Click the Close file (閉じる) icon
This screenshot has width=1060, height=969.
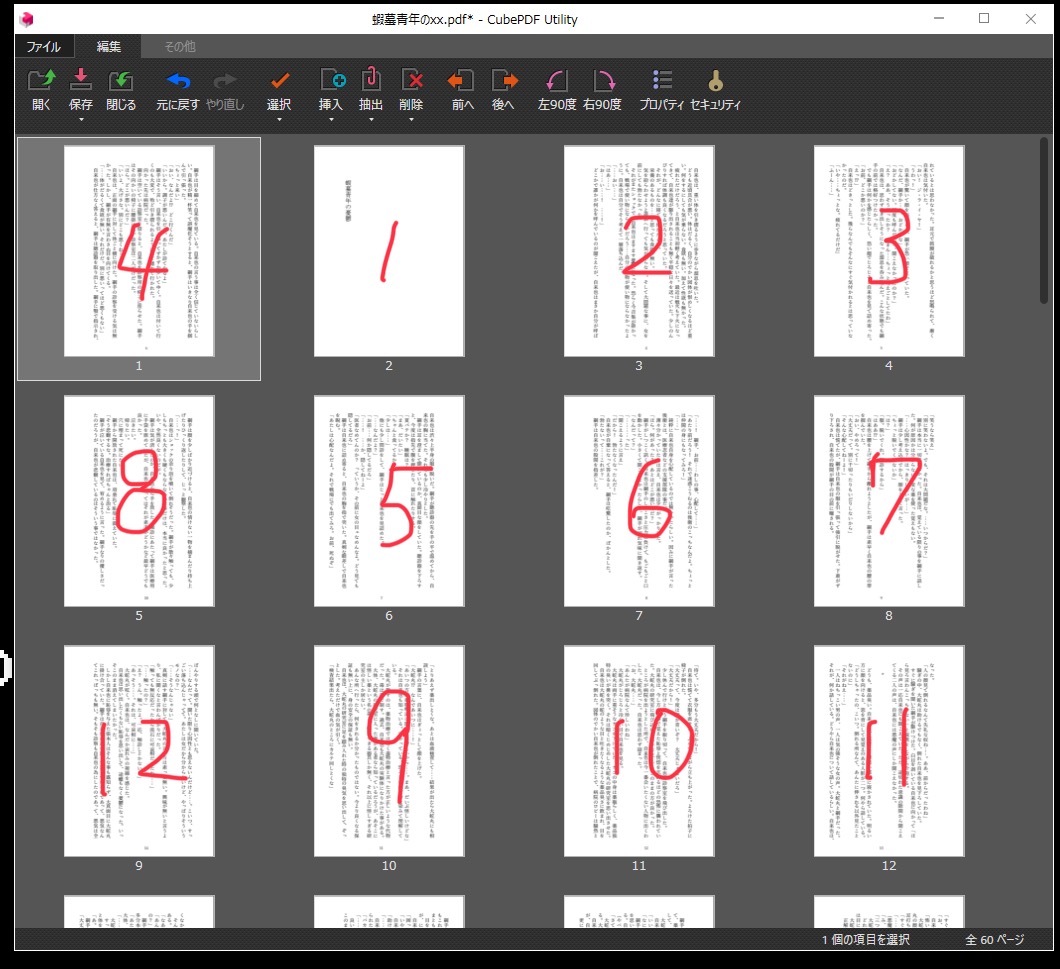pos(121,80)
